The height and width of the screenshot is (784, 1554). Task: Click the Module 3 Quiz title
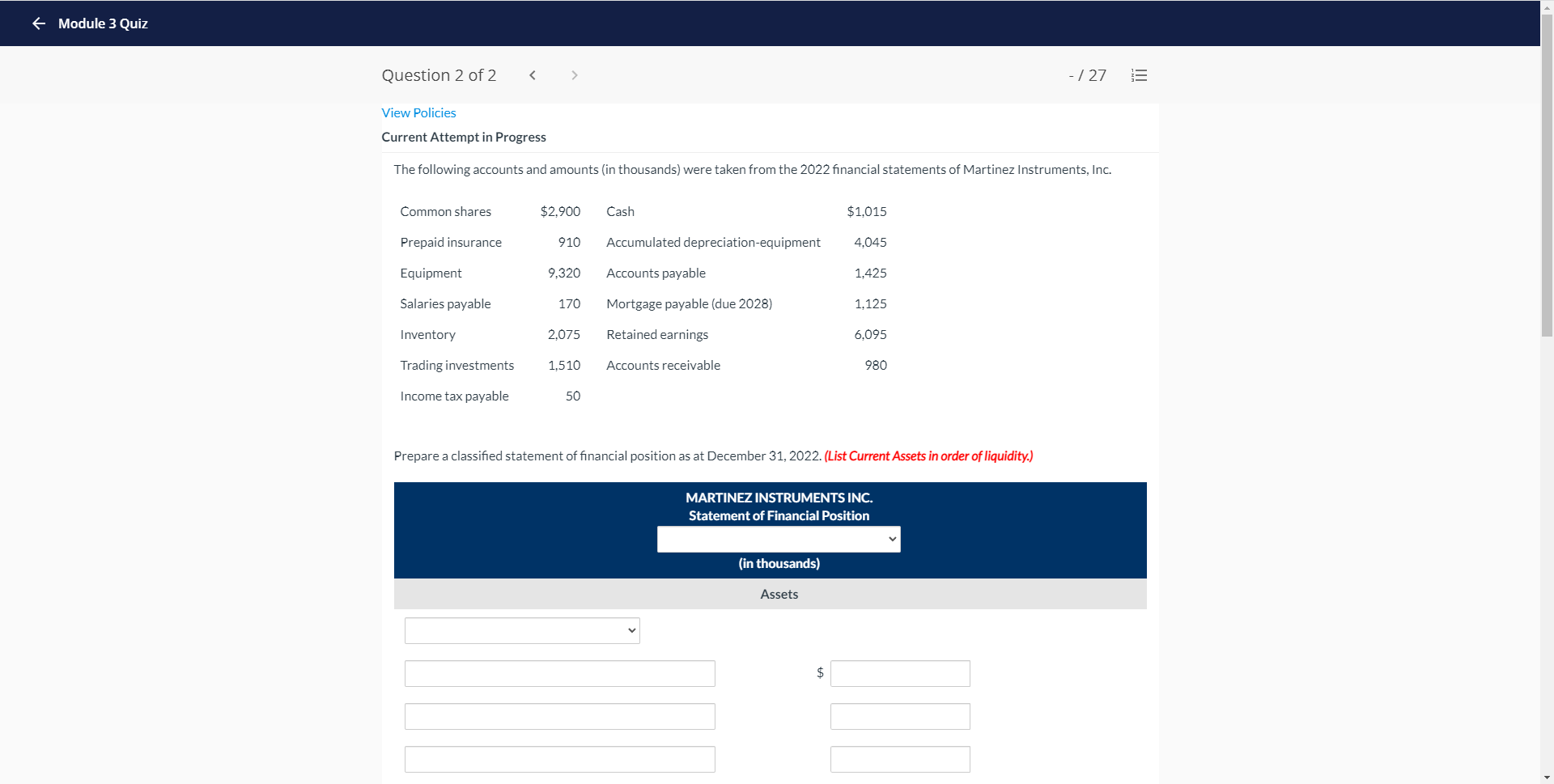coord(103,23)
